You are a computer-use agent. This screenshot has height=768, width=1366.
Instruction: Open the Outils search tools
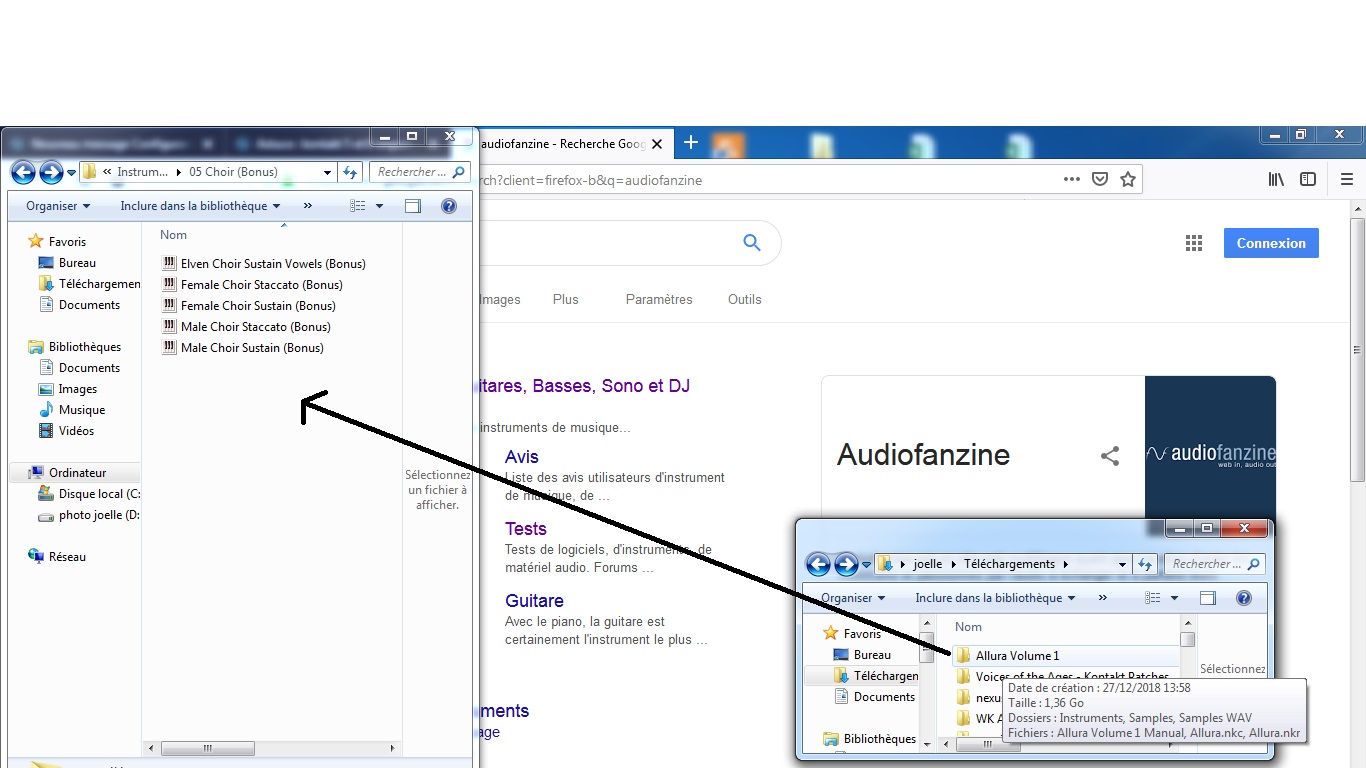click(x=745, y=300)
